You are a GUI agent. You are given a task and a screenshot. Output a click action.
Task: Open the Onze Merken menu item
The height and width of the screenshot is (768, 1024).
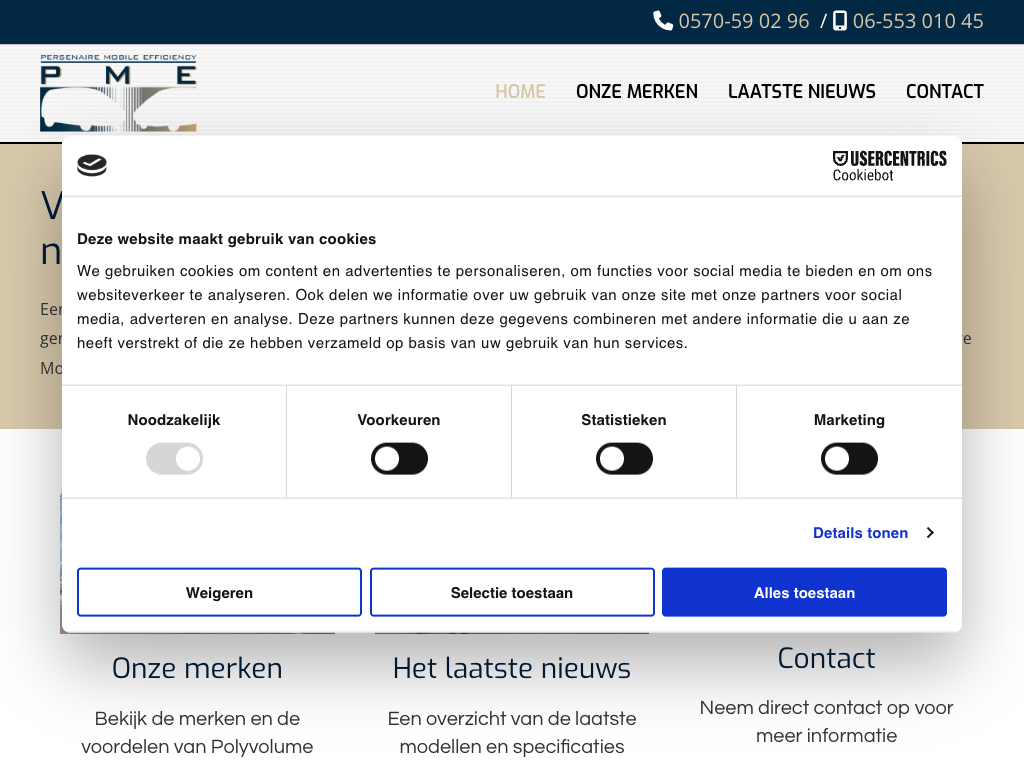[637, 92]
